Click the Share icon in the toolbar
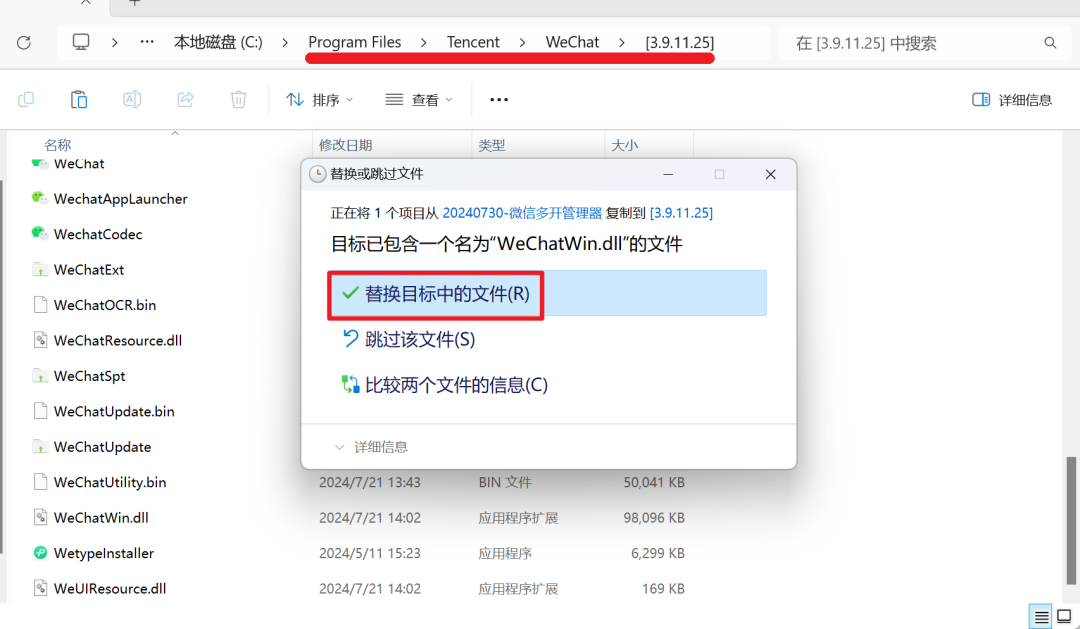This screenshot has height=629, width=1080. tap(186, 99)
